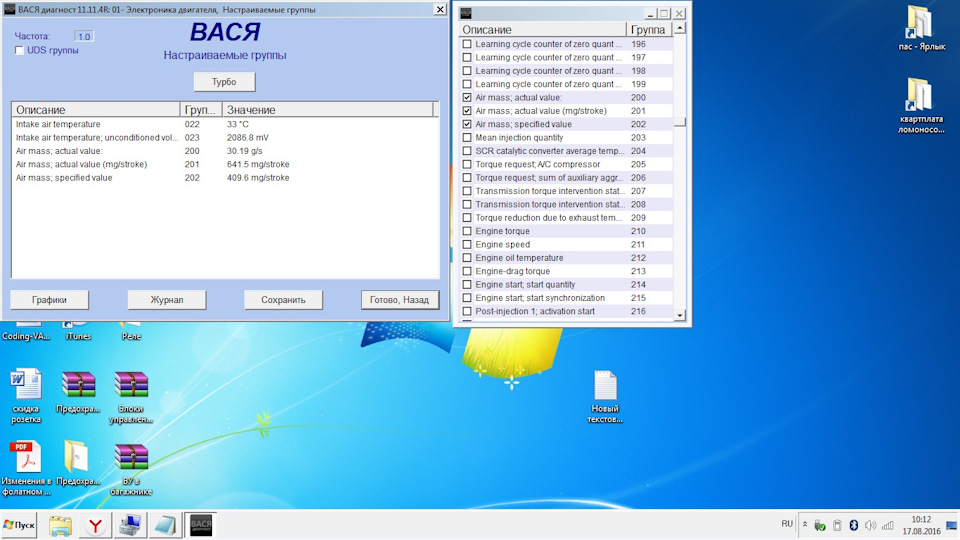Check 'Mean injection quantity' group 203
960x540 pixels.
[467, 138]
